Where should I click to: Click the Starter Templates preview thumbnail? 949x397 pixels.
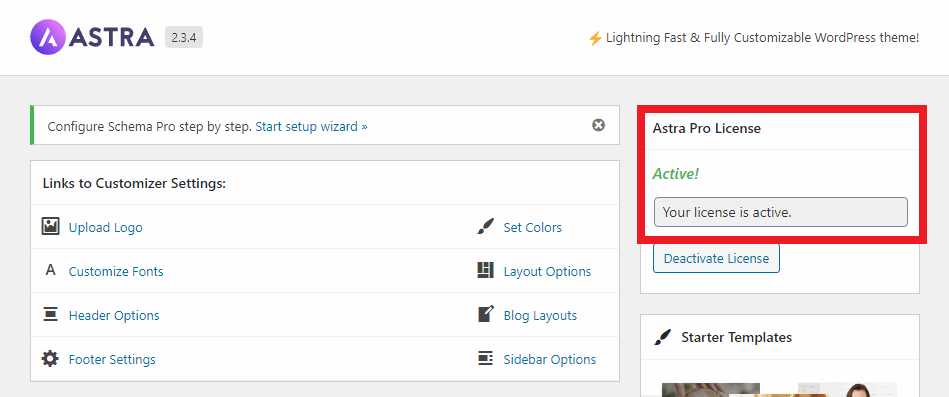[780, 389]
